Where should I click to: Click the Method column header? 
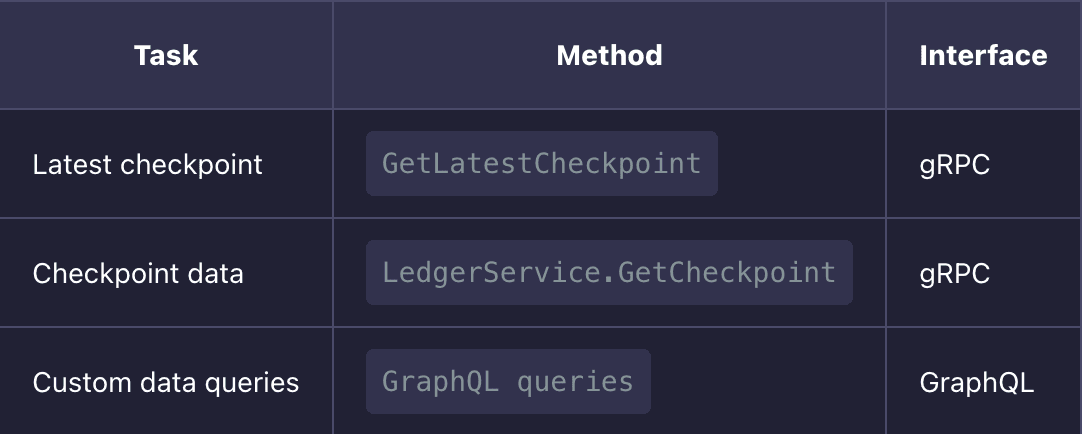(609, 55)
